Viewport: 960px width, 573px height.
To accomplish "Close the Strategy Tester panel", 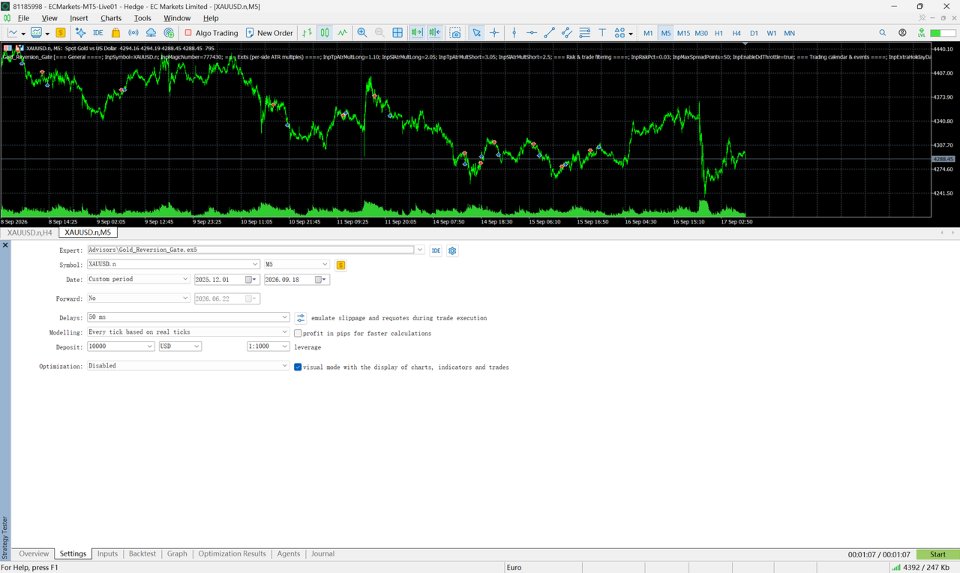I will tap(6, 245).
